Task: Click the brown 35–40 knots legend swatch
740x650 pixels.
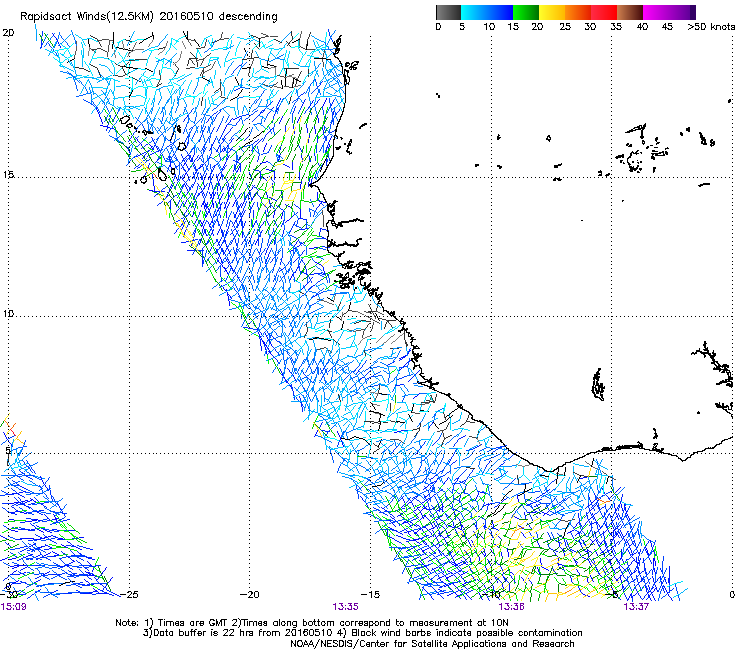Action: click(630, 12)
